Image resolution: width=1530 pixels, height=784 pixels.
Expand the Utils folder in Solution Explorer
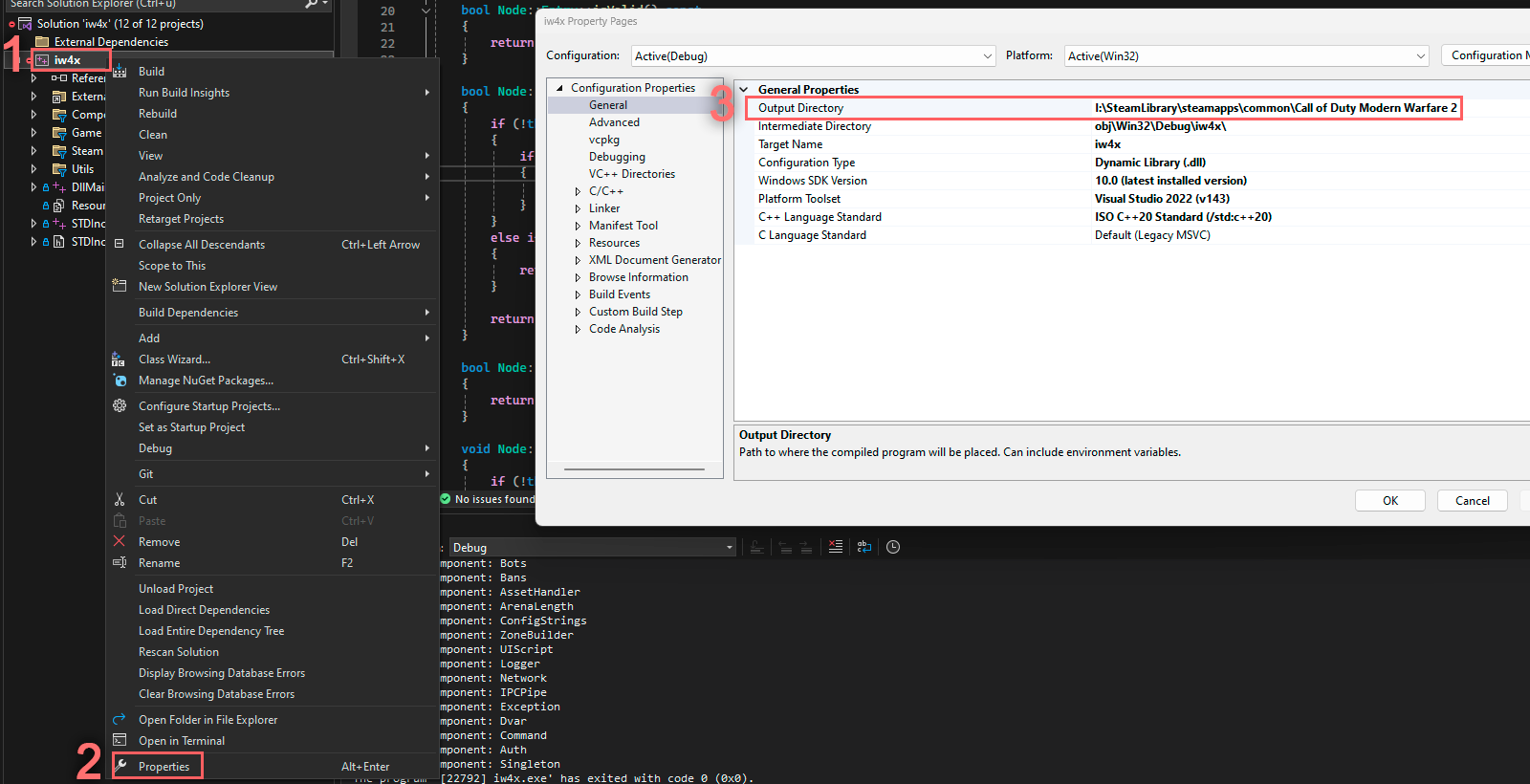pyautogui.click(x=34, y=169)
